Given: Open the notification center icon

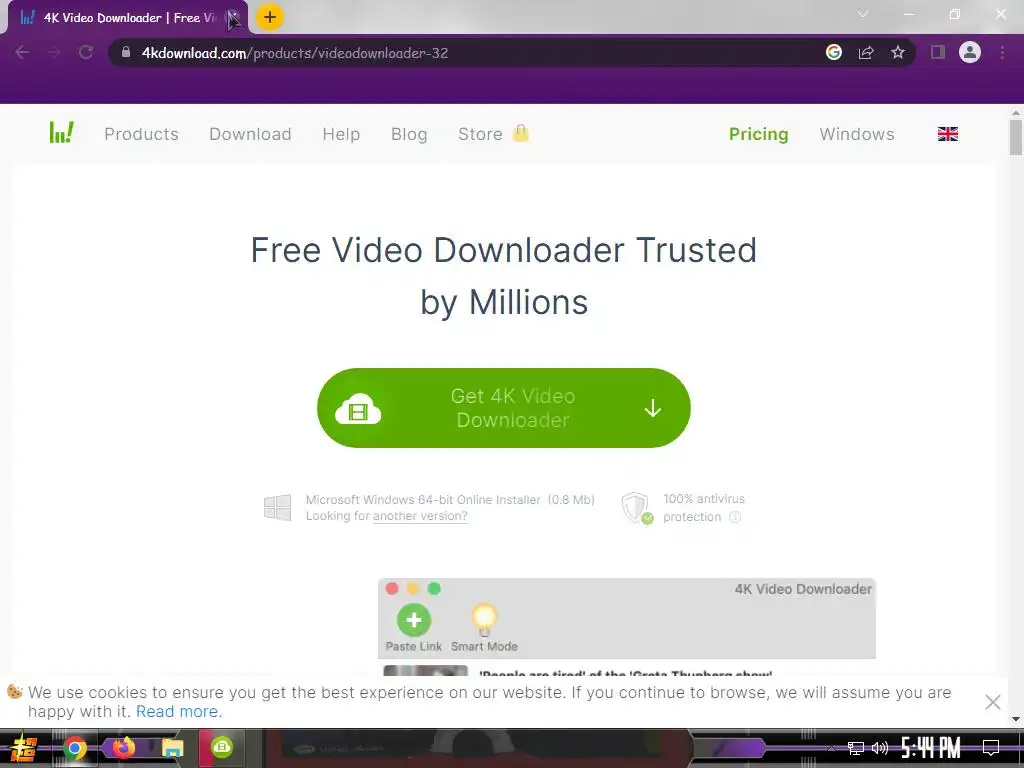Looking at the screenshot, I should 991,747.
